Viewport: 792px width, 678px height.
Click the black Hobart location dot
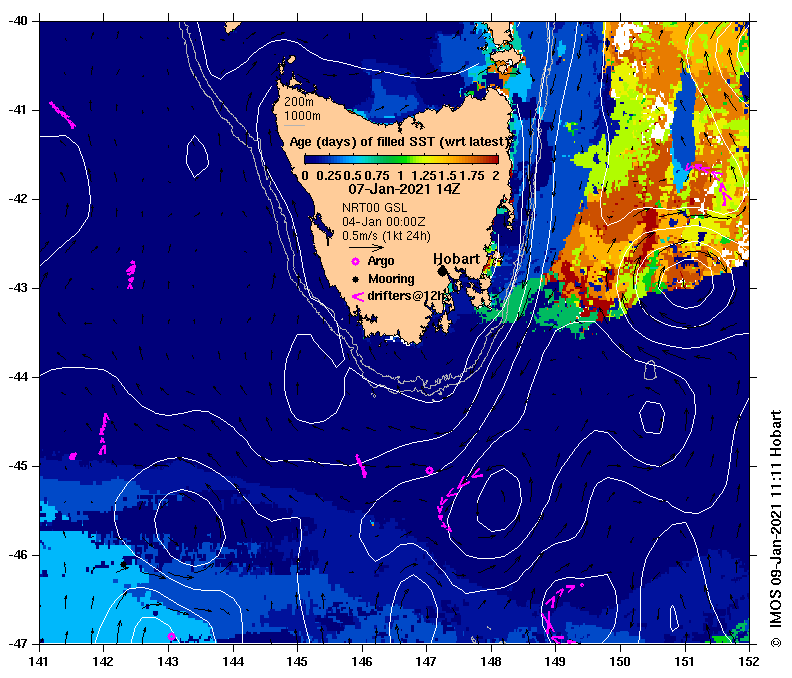(x=442, y=271)
